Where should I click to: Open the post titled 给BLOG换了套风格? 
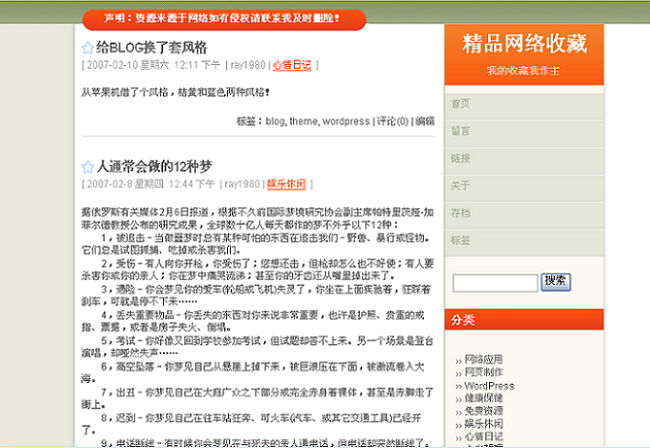point(152,48)
